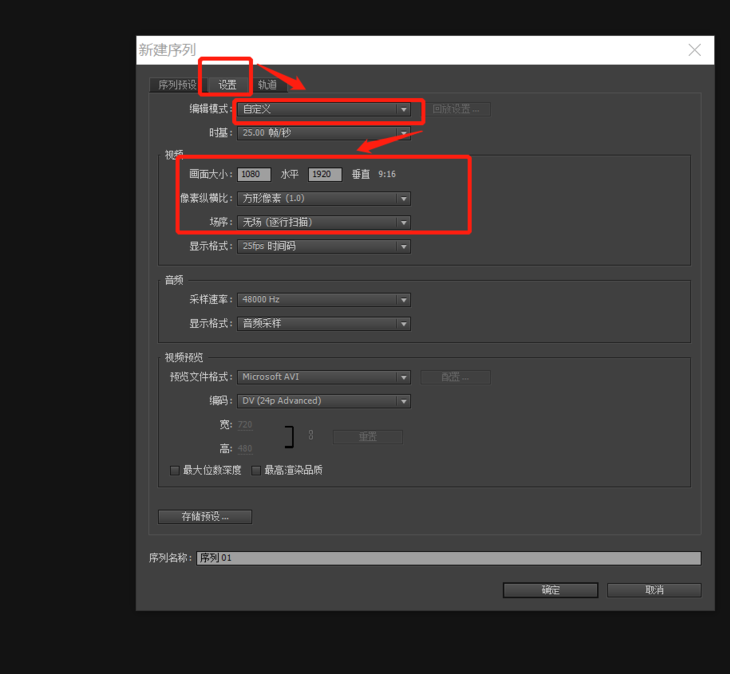Click the 序列名称 input field
Viewport: 730px width, 674px height.
pyautogui.click(x=449, y=558)
